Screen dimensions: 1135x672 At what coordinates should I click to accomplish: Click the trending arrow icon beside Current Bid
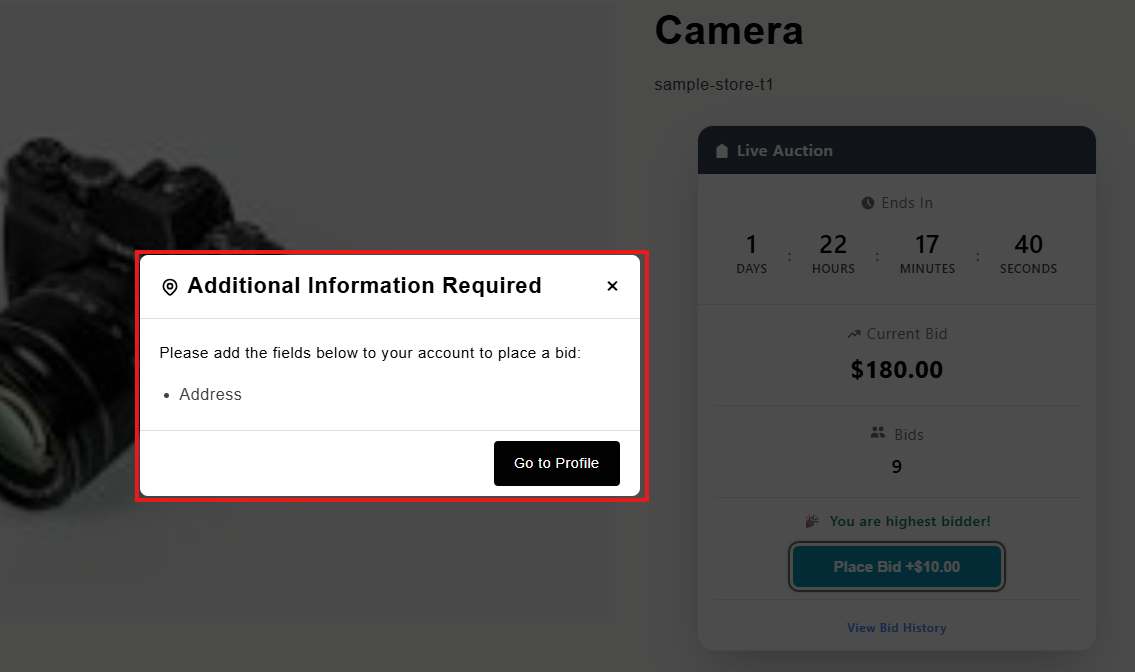(854, 334)
